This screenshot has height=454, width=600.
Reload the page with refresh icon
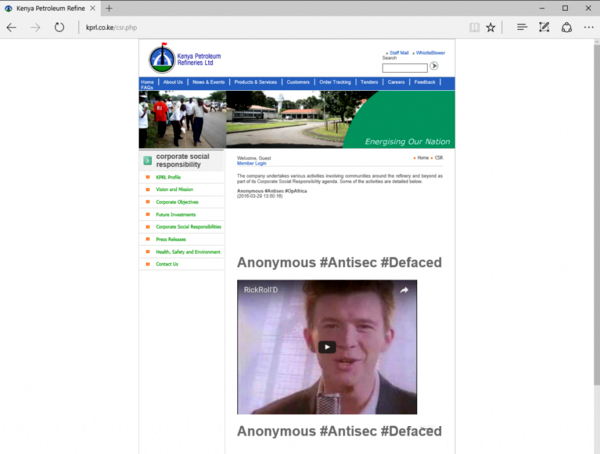(x=59, y=28)
